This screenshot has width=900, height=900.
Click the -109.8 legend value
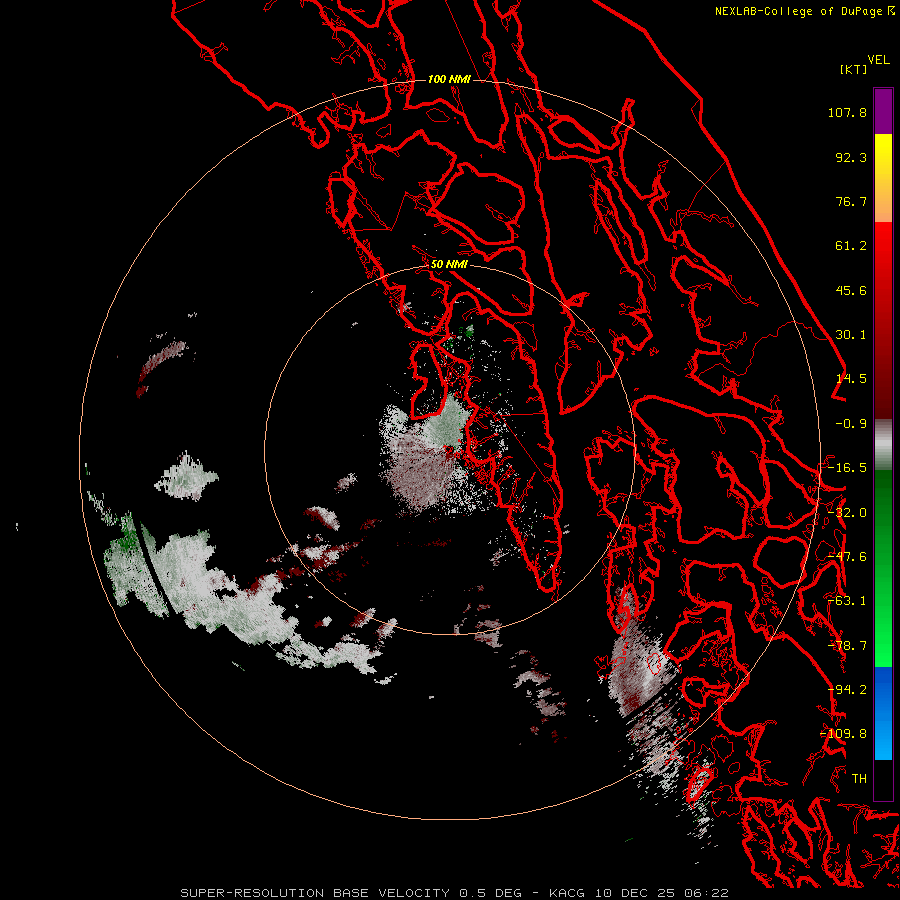pos(844,734)
